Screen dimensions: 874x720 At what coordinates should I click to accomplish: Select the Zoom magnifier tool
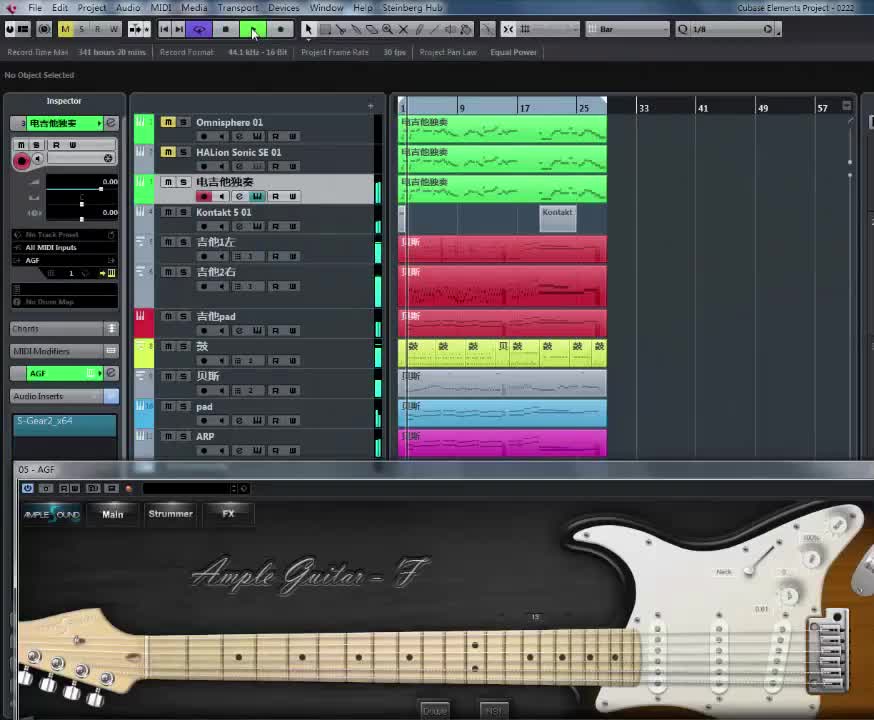point(387,29)
